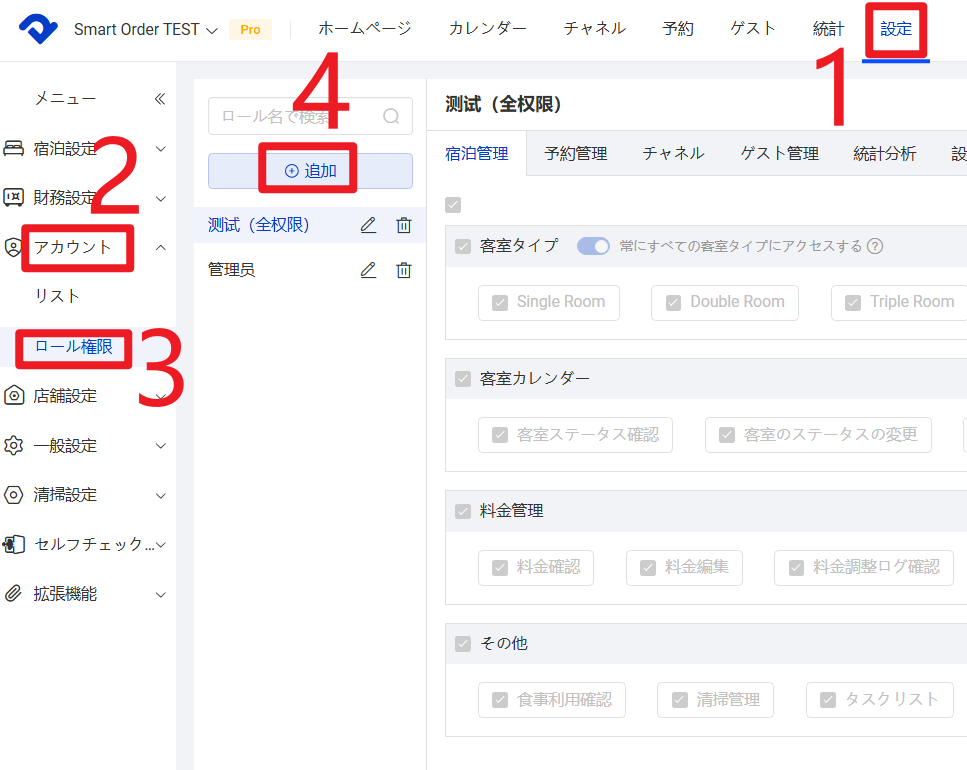Switch to the 宿泊管理 permission tab
Image resolution: width=967 pixels, height=770 pixels.
pos(476,154)
